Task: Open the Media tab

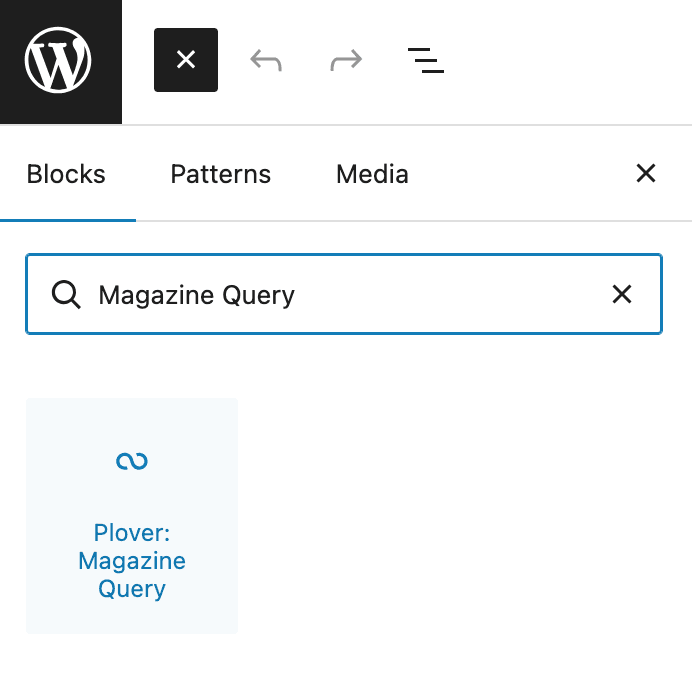Action: [372, 174]
